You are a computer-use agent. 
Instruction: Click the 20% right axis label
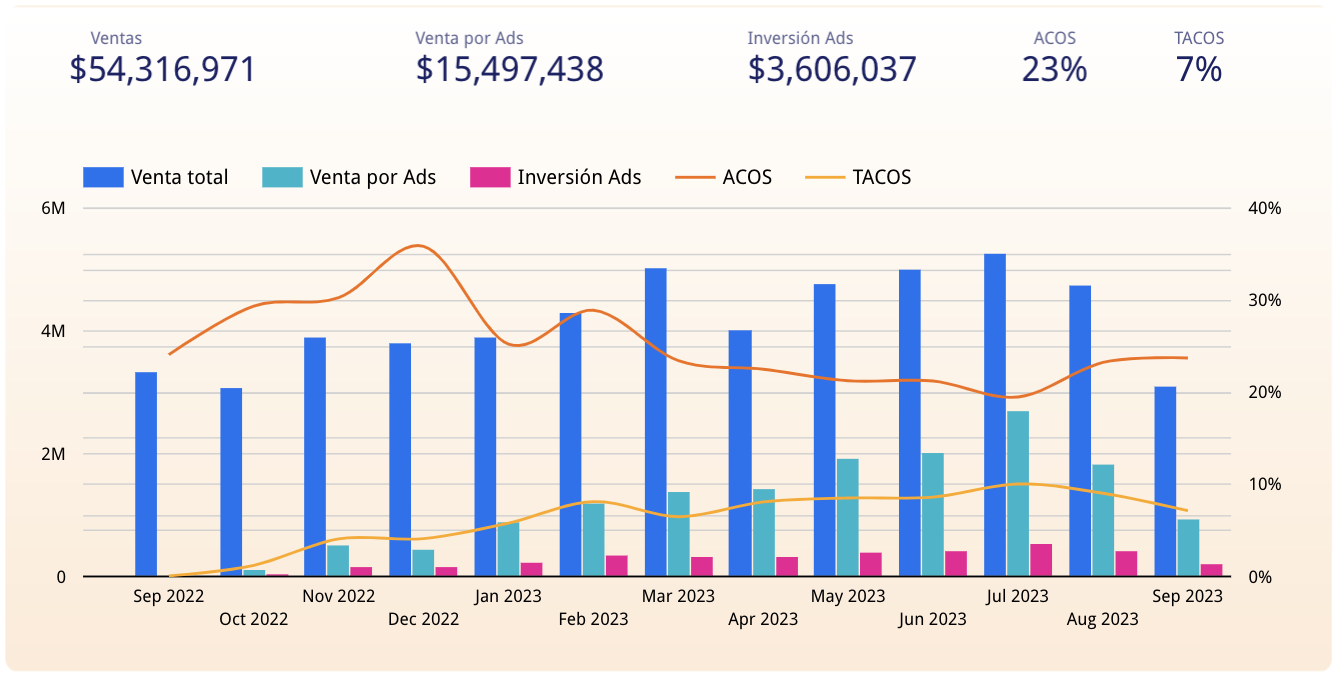click(x=1265, y=392)
